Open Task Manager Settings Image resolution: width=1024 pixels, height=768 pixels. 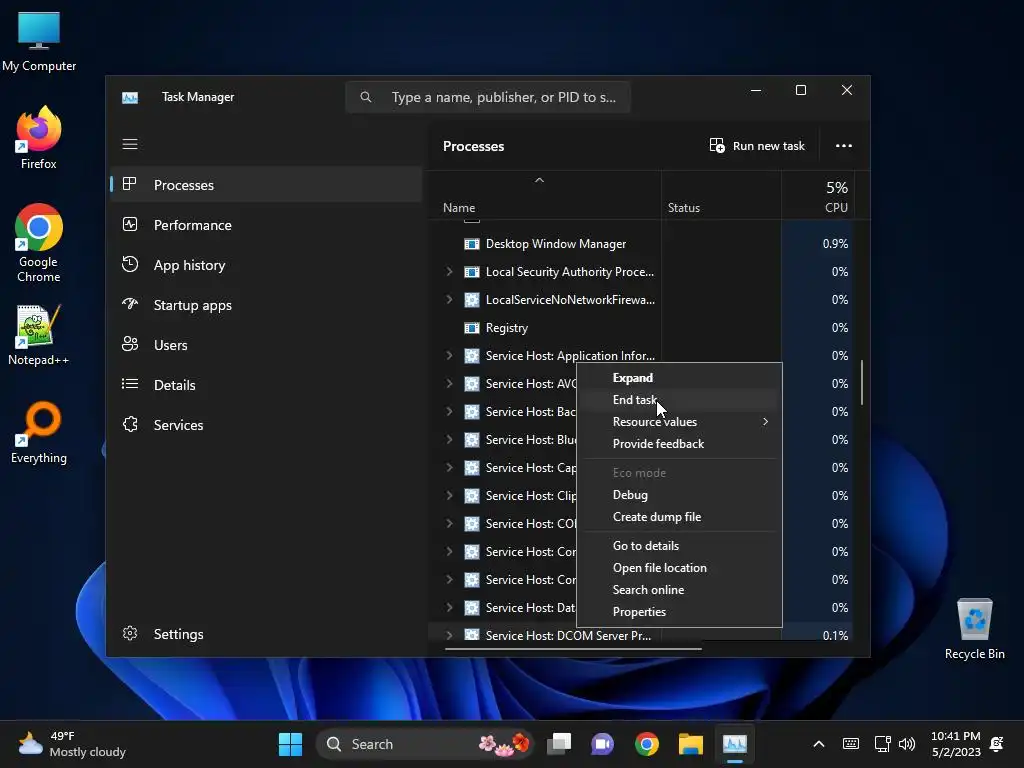266,633
